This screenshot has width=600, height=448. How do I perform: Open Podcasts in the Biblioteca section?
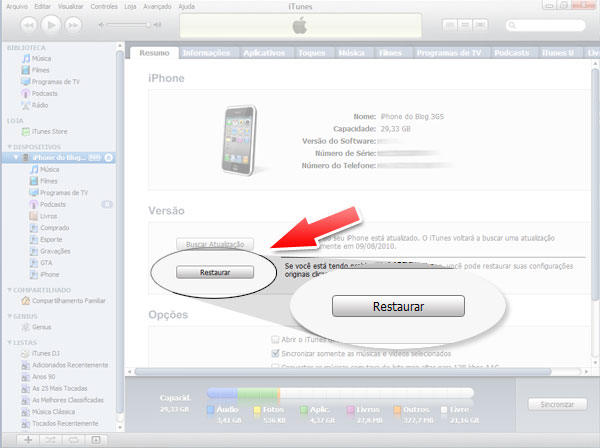coord(40,93)
